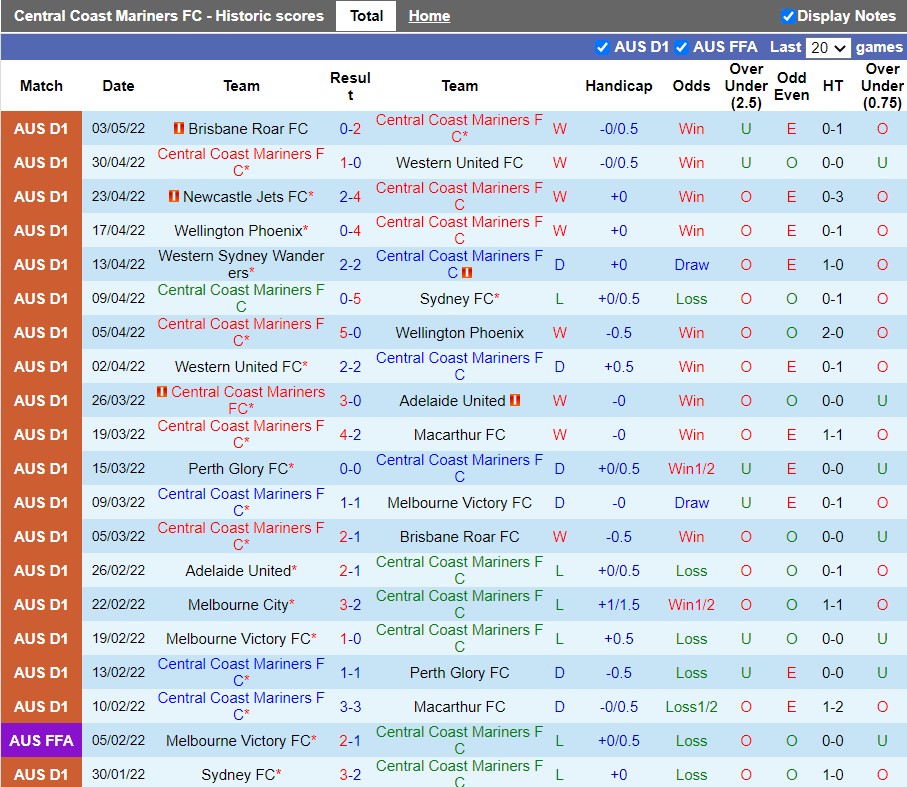The width and height of the screenshot is (907, 787).
Task: Toggle the Display Notes checkbox
Action: 788,16
